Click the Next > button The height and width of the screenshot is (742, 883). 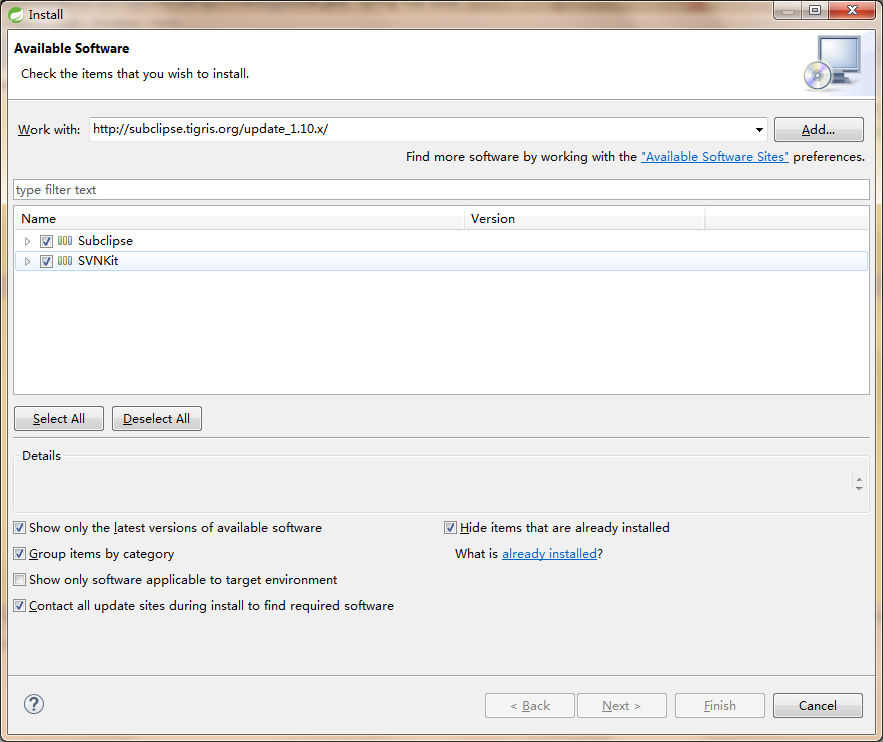point(621,705)
